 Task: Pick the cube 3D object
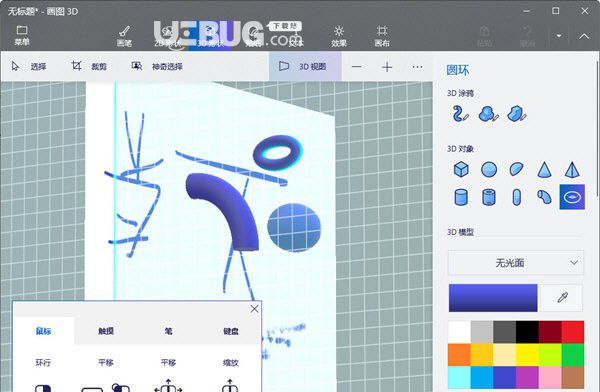coord(461,169)
